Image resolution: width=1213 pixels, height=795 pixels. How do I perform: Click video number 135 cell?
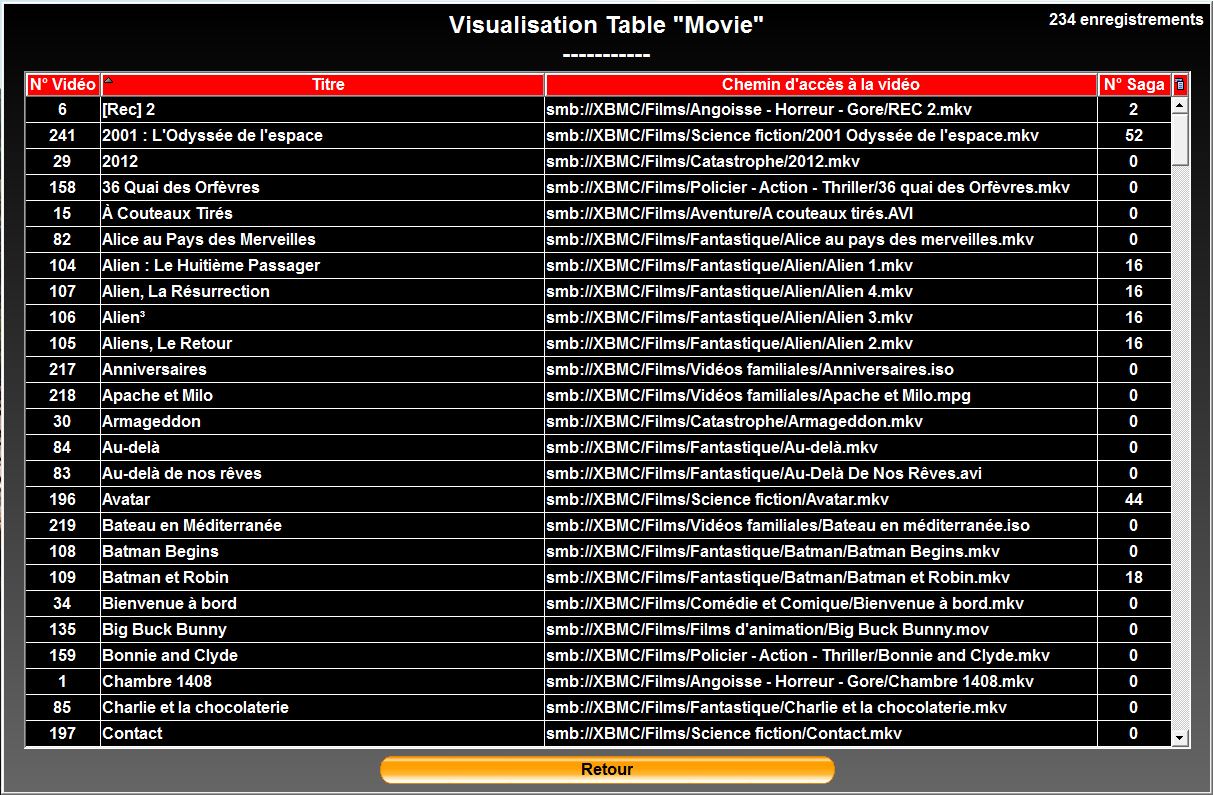click(x=62, y=629)
